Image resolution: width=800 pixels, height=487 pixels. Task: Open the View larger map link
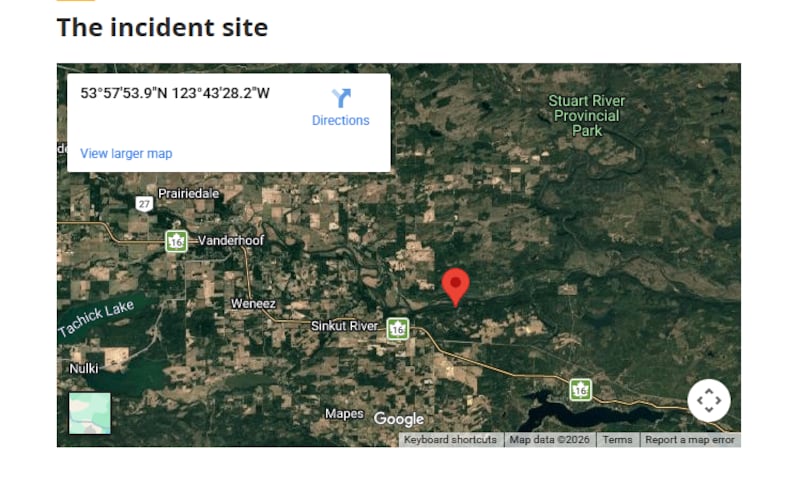click(x=126, y=153)
